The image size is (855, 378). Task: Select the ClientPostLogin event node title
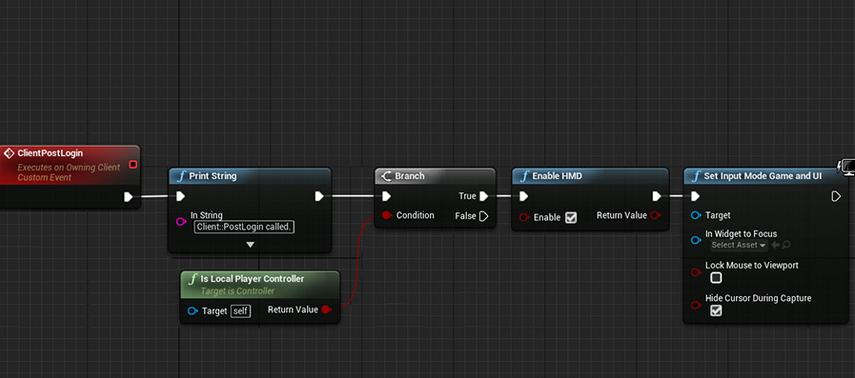(x=50, y=154)
